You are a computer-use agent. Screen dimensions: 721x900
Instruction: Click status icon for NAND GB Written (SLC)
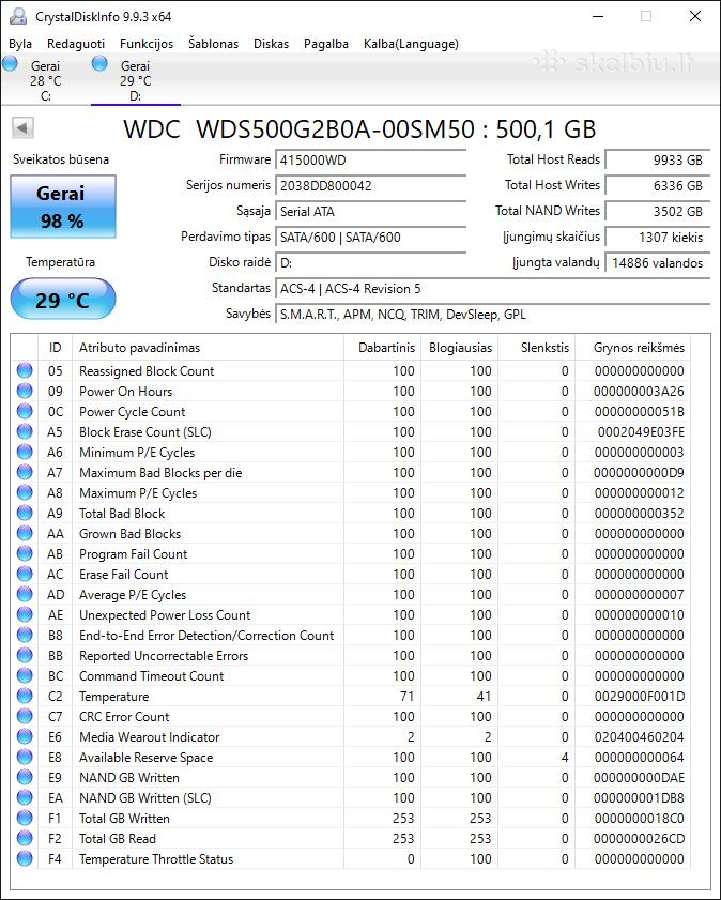[x=25, y=798]
